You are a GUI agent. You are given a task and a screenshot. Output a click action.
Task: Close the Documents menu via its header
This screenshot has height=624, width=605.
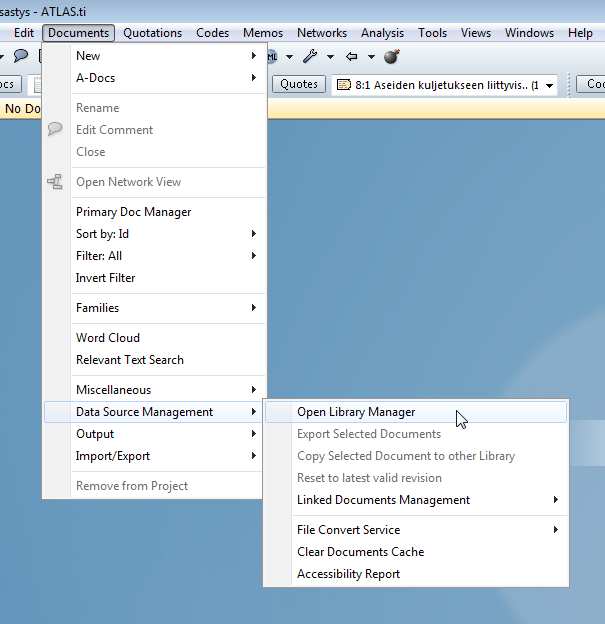(78, 33)
